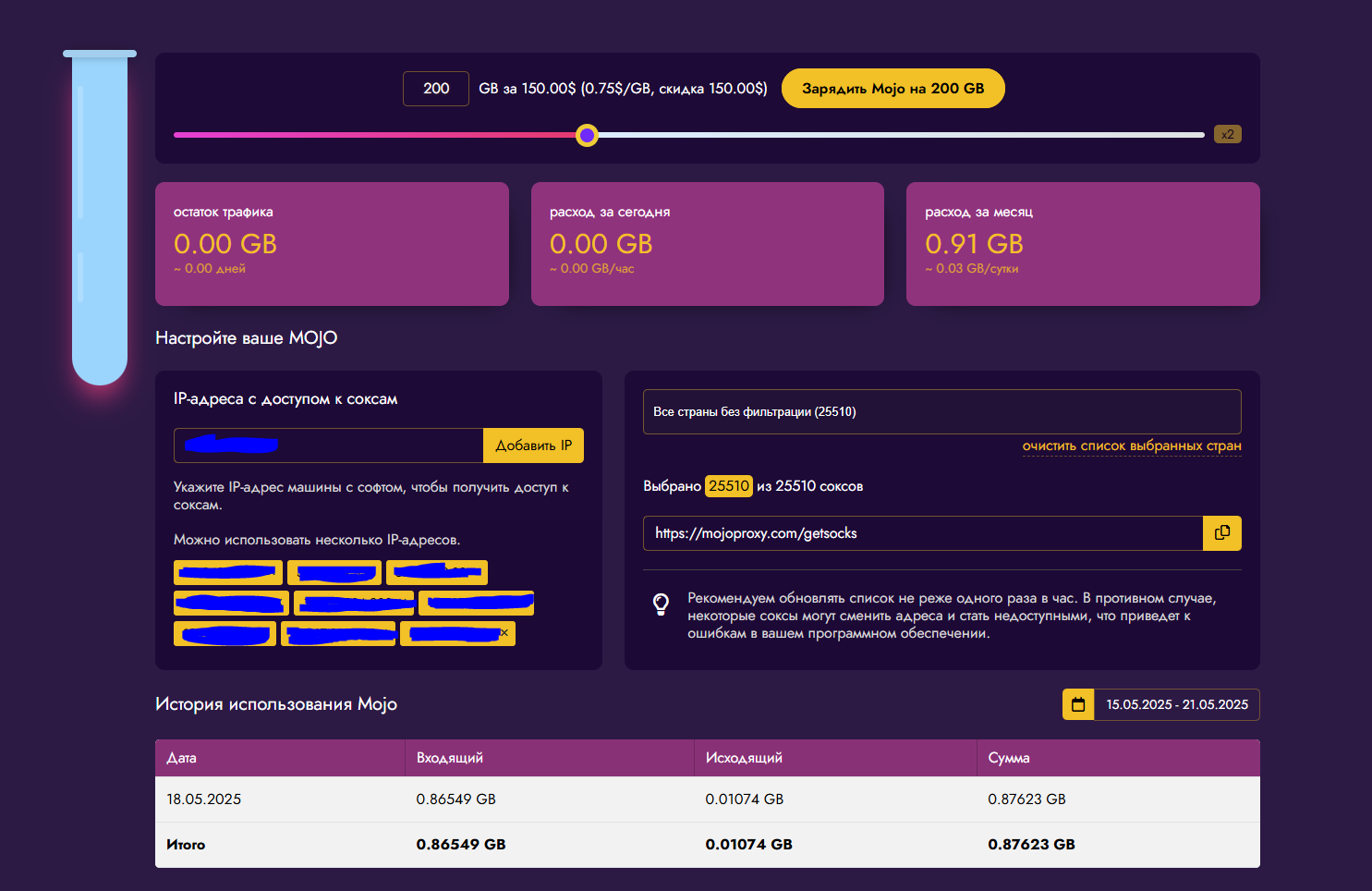Copy the getsocks URL with the copy icon
Screen dimensions: 1372x891
point(1221,533)
